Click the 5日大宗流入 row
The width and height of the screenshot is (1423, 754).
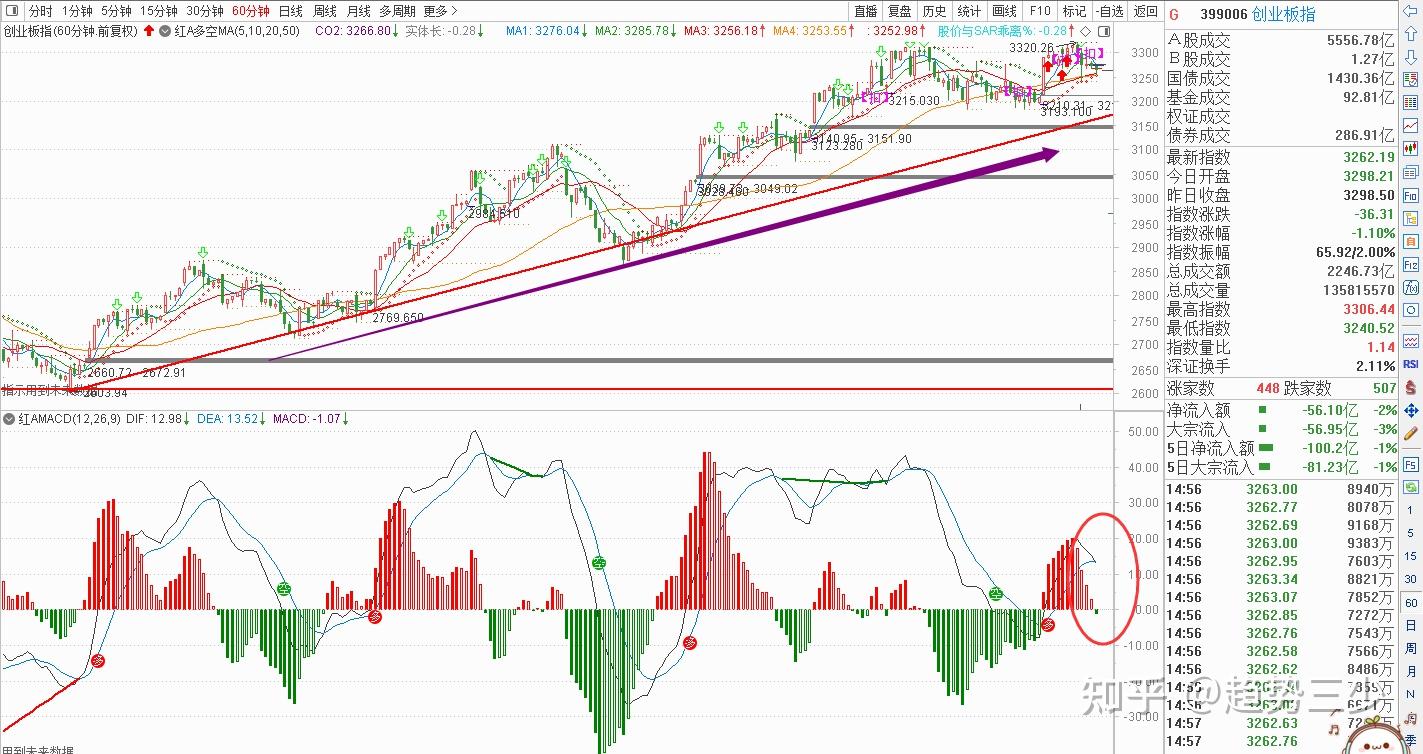click(1282, 467)
